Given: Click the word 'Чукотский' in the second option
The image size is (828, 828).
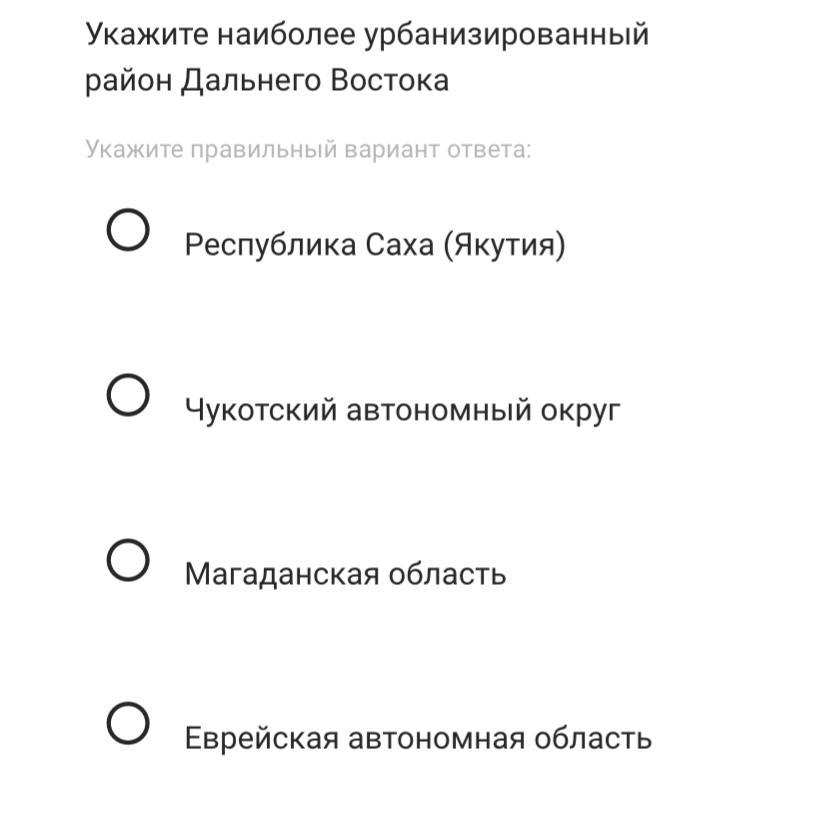Looking at the screenshot, I should pyautogui.click(x=261, y=410).
